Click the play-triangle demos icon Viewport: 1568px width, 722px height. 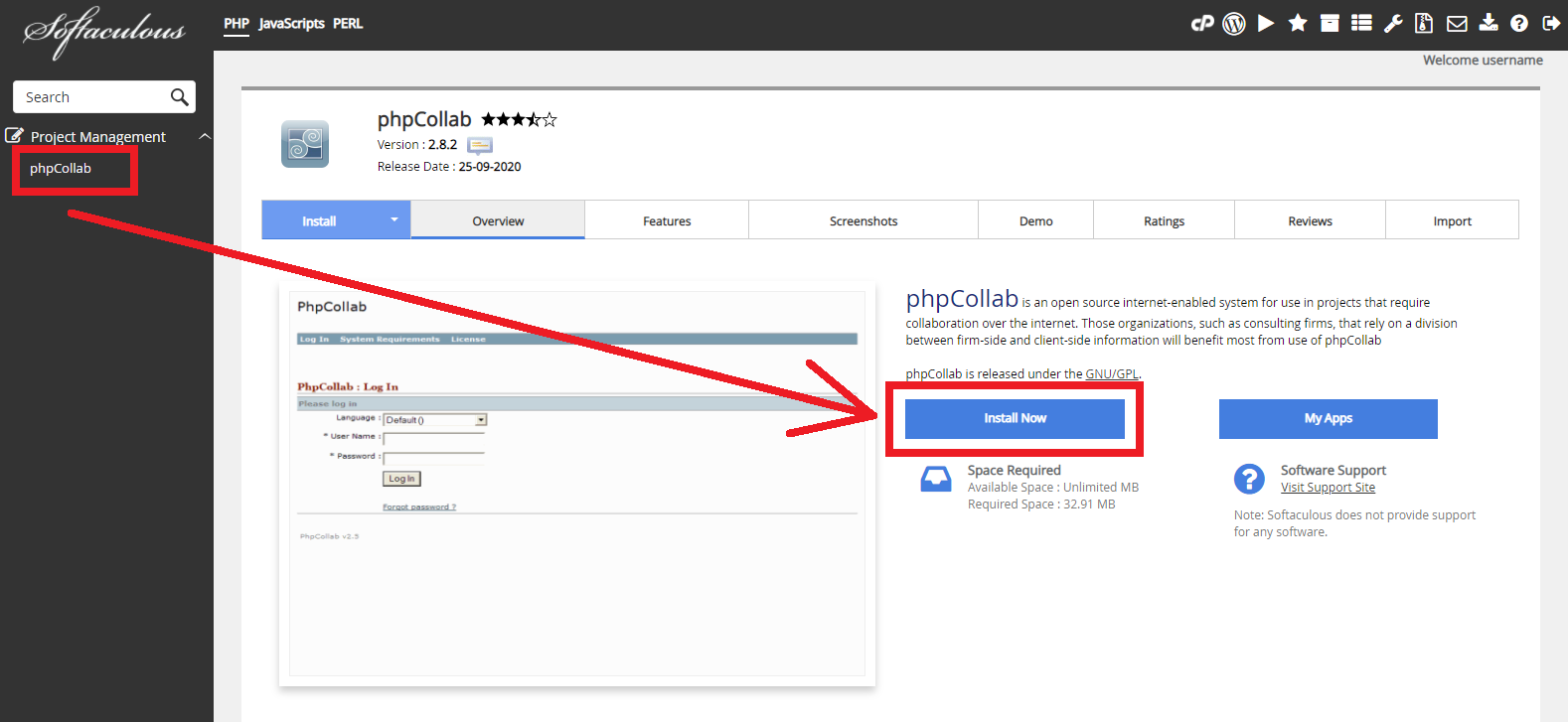(1266, 23)
